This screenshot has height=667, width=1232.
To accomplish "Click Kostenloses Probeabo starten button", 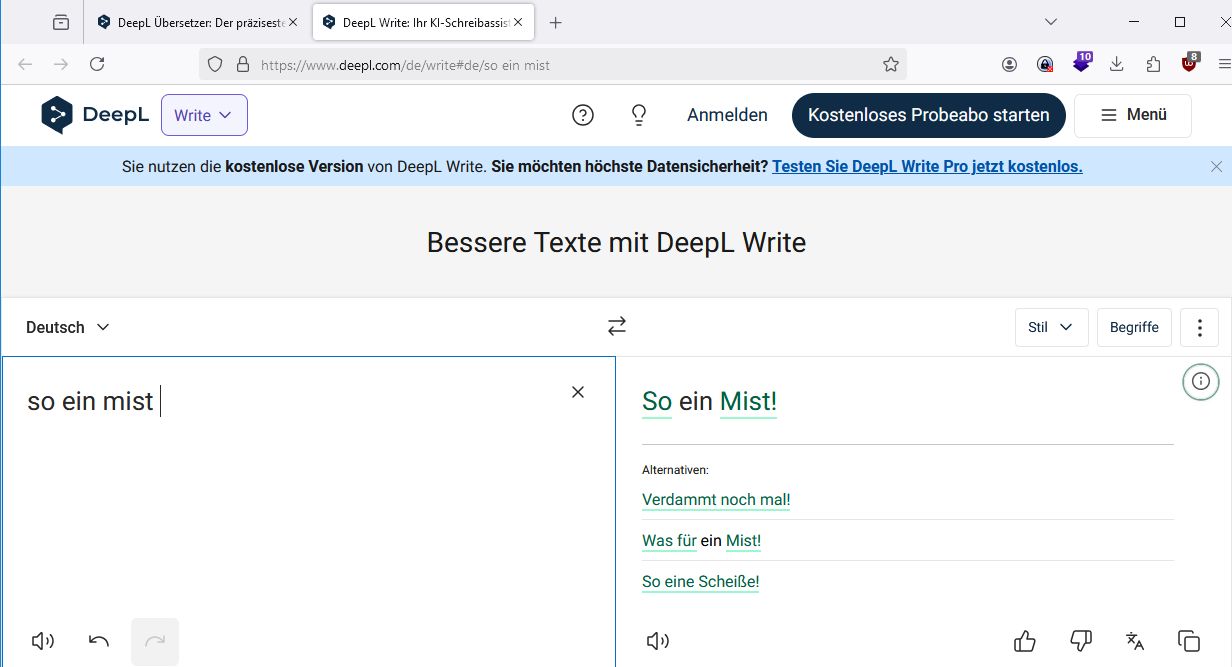I will click(929, 115).
